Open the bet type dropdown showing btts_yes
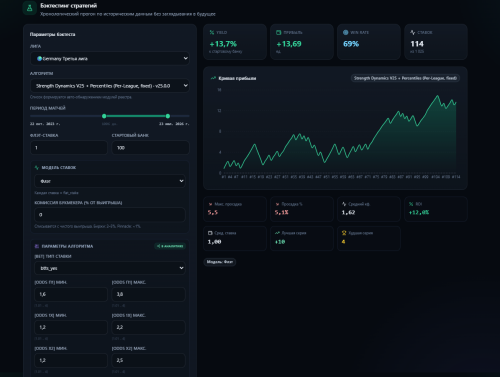 [x=110, y=268]
